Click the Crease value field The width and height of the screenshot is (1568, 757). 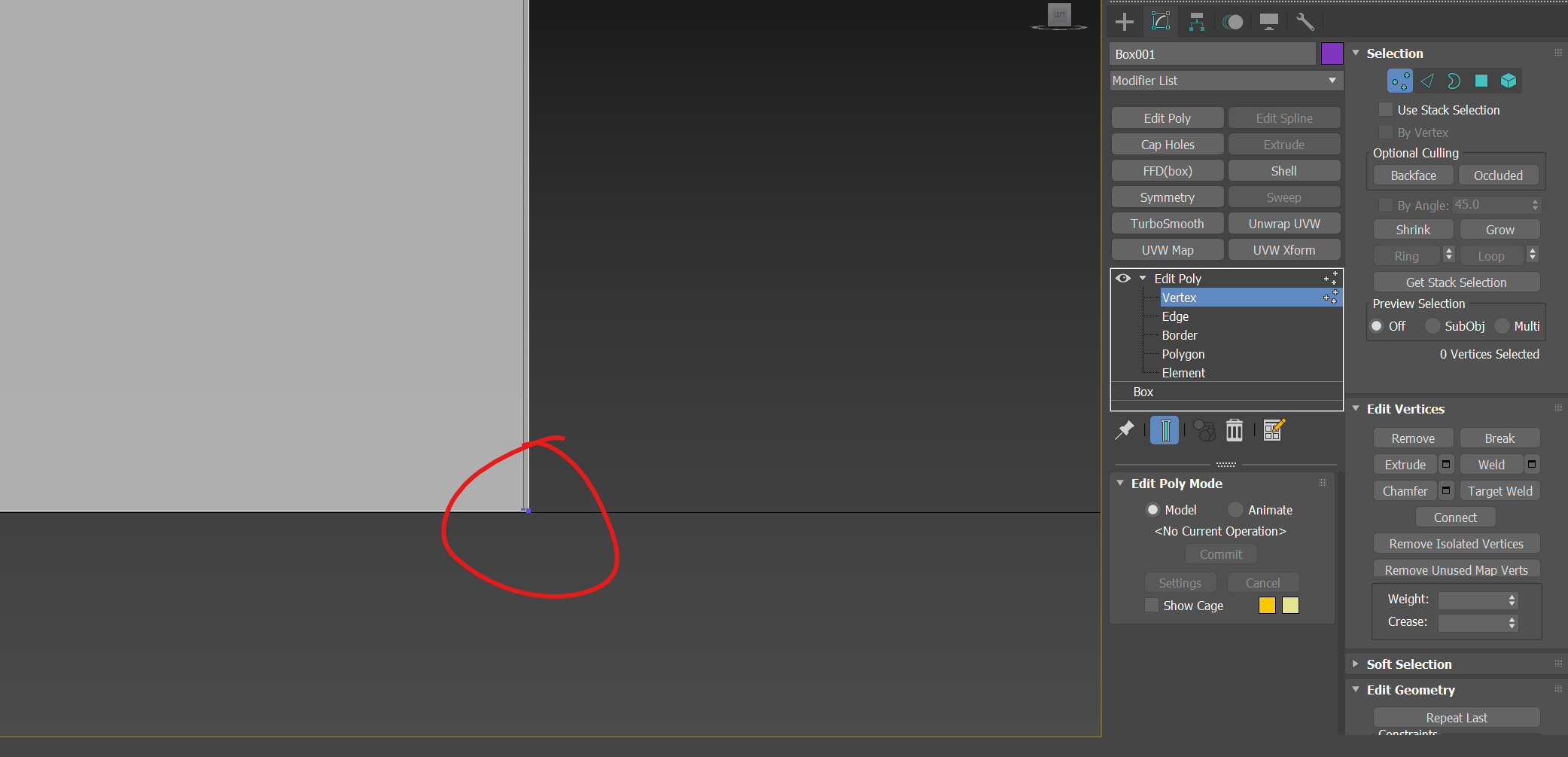click(1472, 622)
